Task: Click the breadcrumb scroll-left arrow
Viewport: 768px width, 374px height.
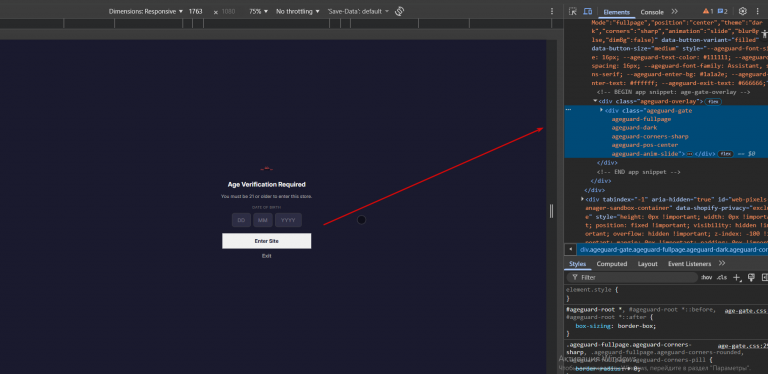Action: [x=570, y=249]
